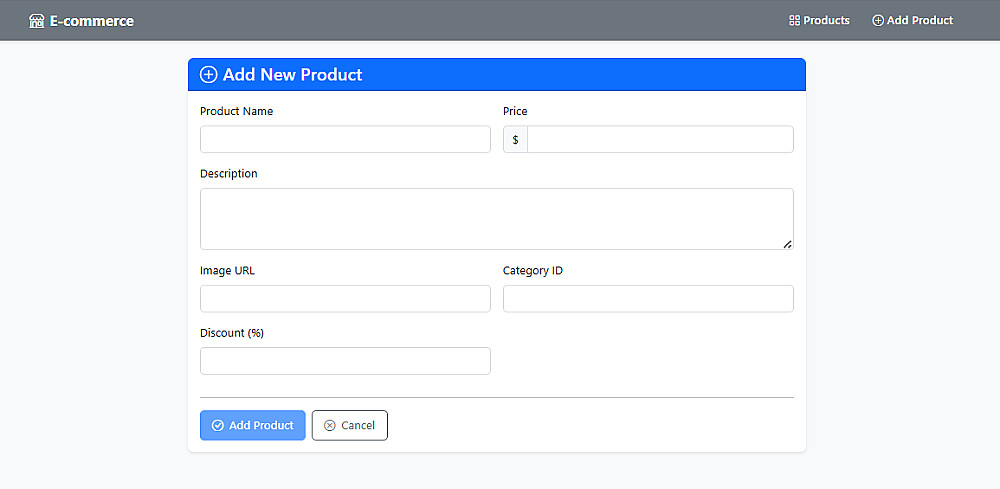This screenshot has width=1000, height=489.
Task: Click the plus-circle icon in the blue form header
Action: coord(209,75)
